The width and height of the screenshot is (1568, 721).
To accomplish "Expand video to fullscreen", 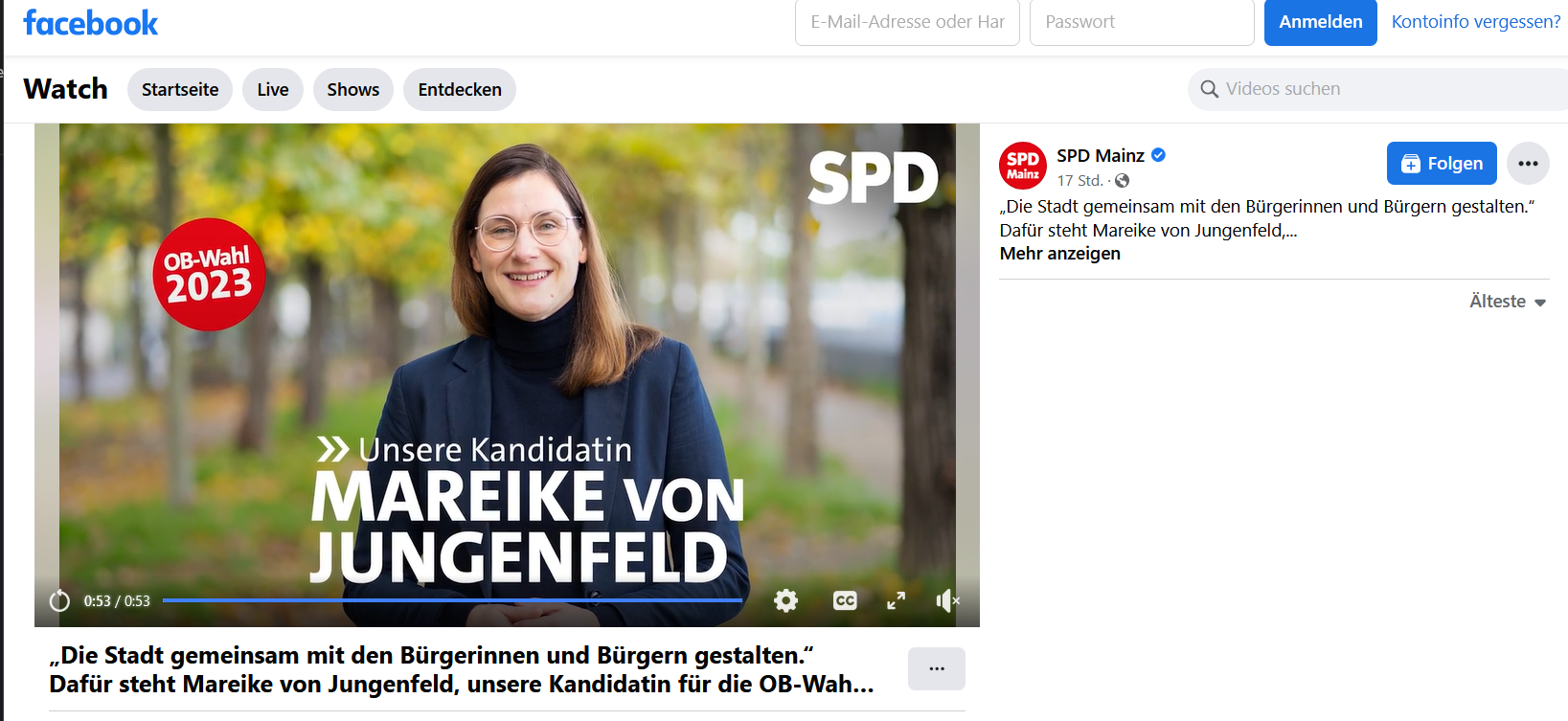I will 896,600.
